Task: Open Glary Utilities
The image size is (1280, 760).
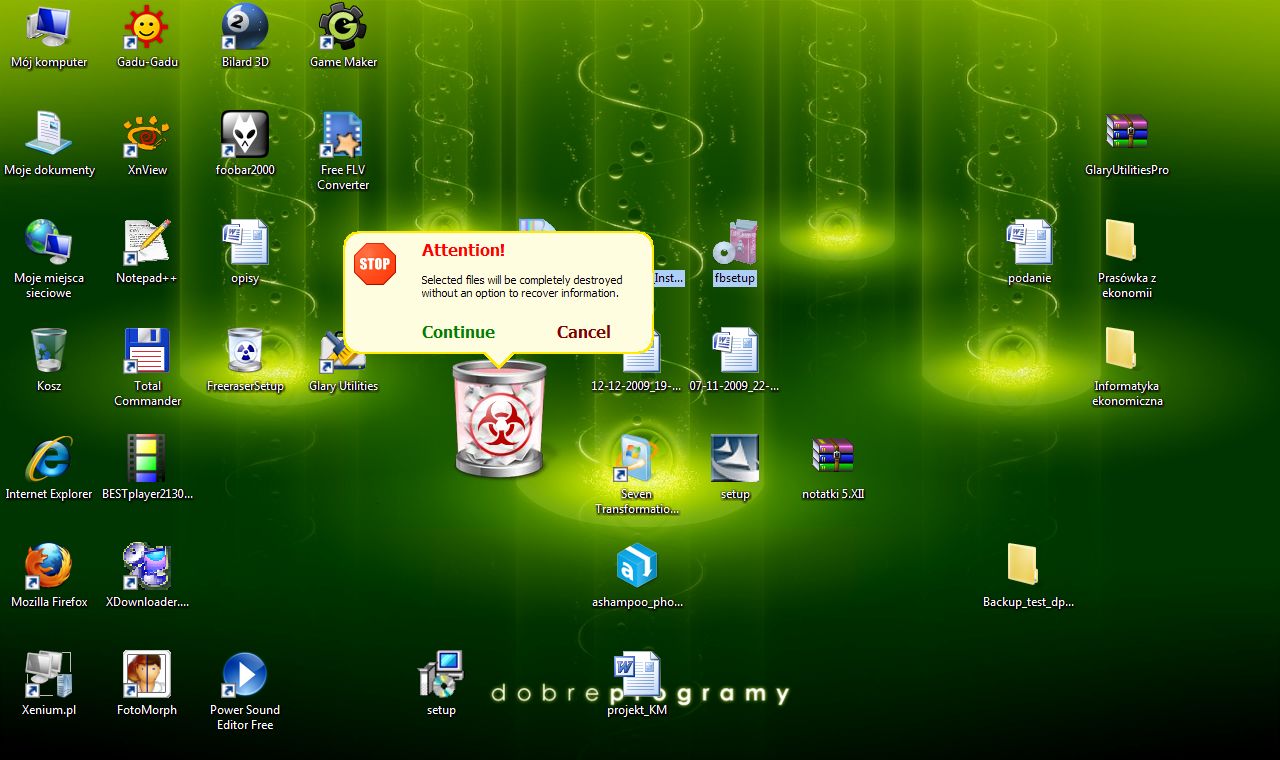Action: [343, 350]
